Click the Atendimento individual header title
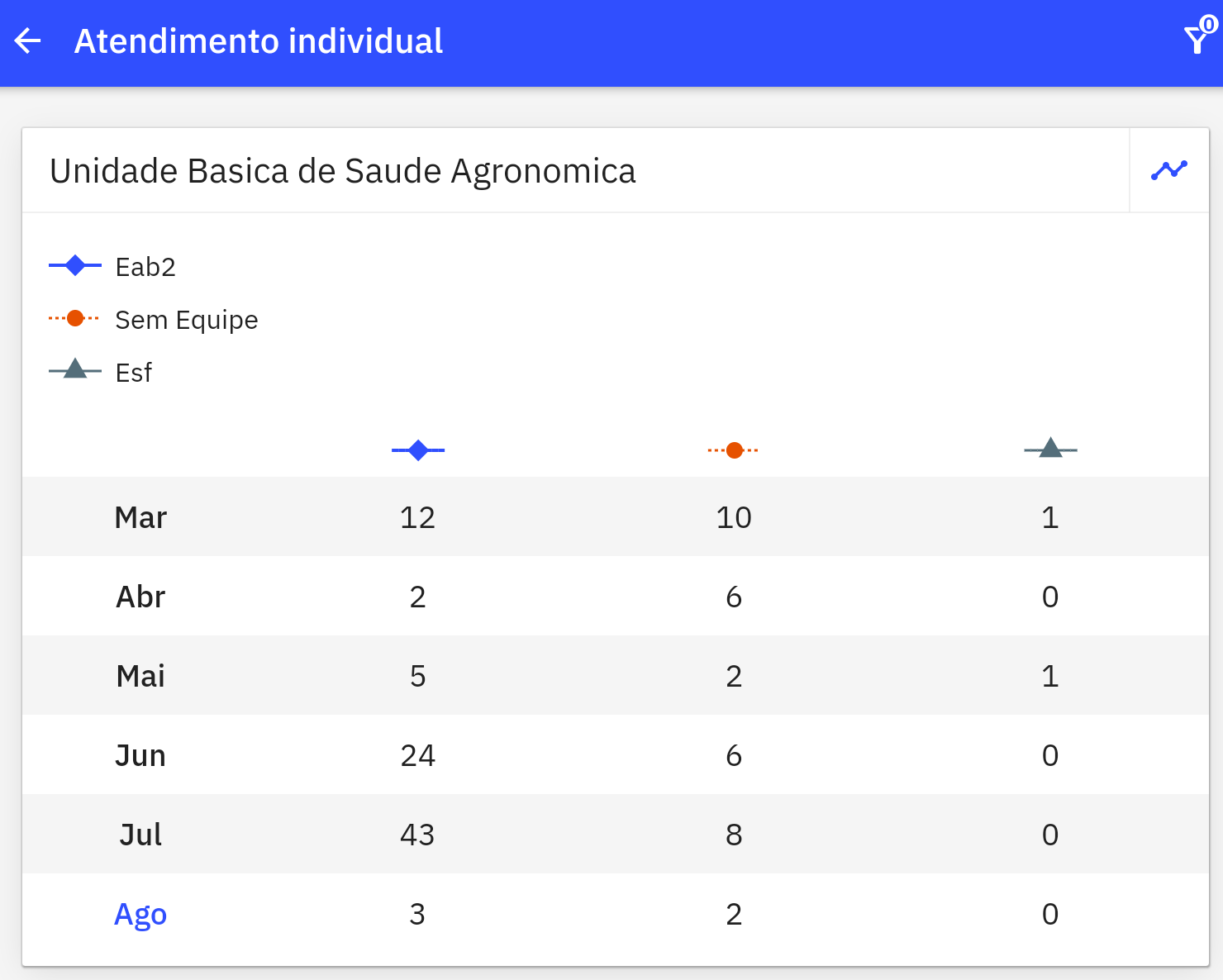The width and height of the screenshot is (1223, 980). (x=259, y=41)
